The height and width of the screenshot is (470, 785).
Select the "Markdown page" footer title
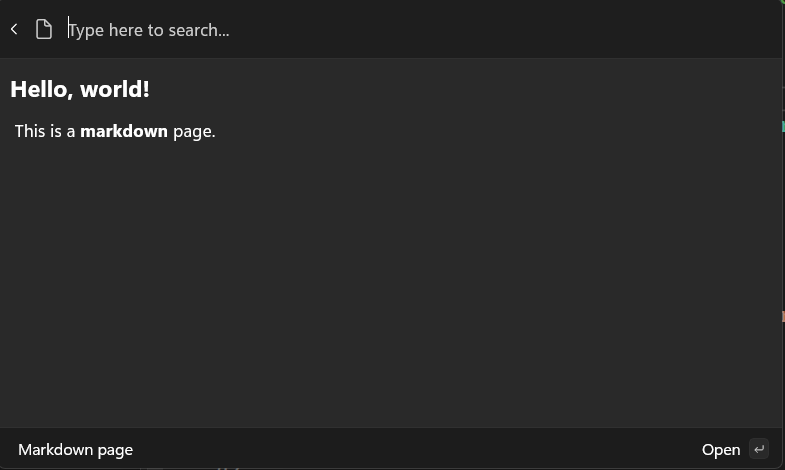pos(75,450)
